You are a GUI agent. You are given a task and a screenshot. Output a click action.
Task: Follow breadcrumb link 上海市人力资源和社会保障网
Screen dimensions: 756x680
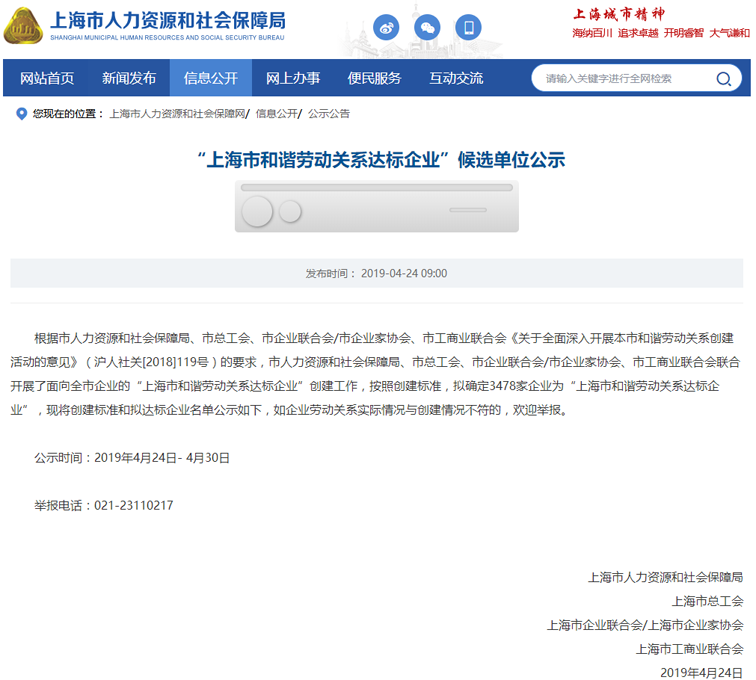coord(177,114)
